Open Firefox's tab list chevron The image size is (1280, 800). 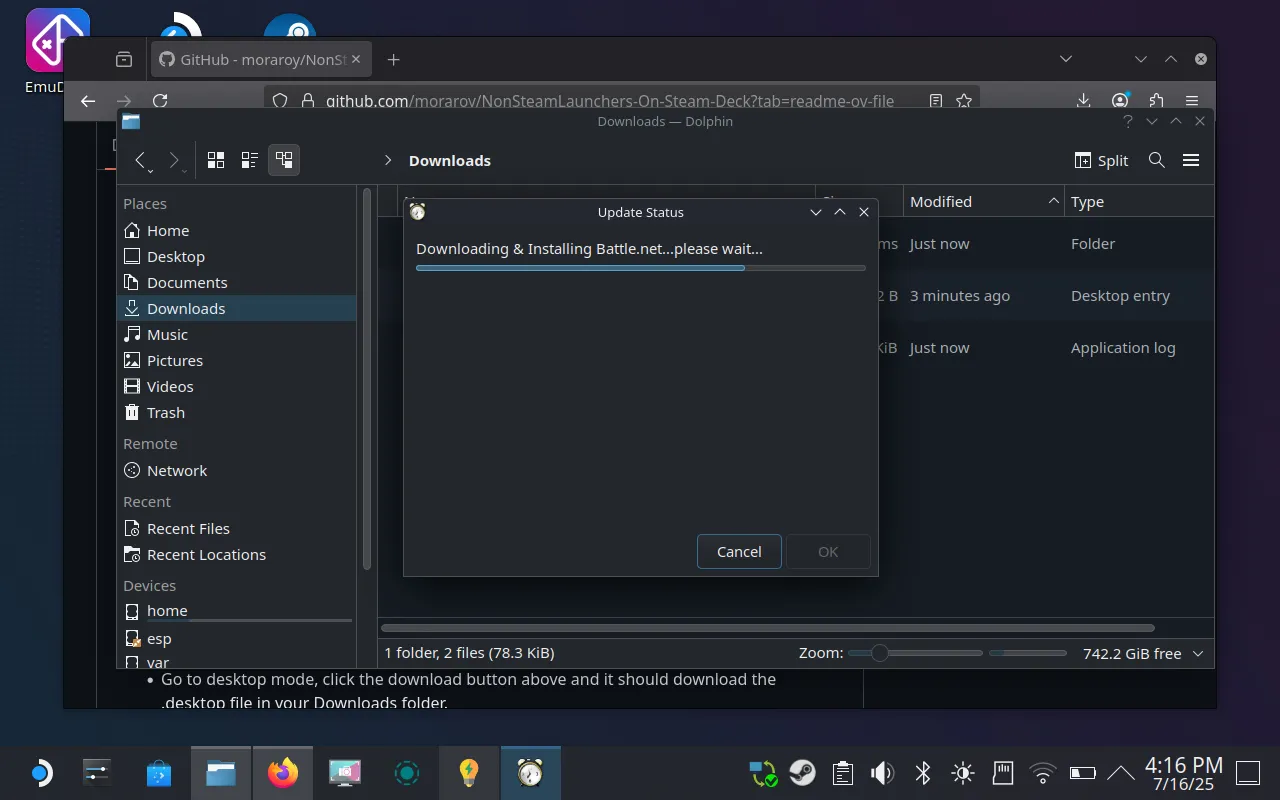click(x=1065, y=59)
